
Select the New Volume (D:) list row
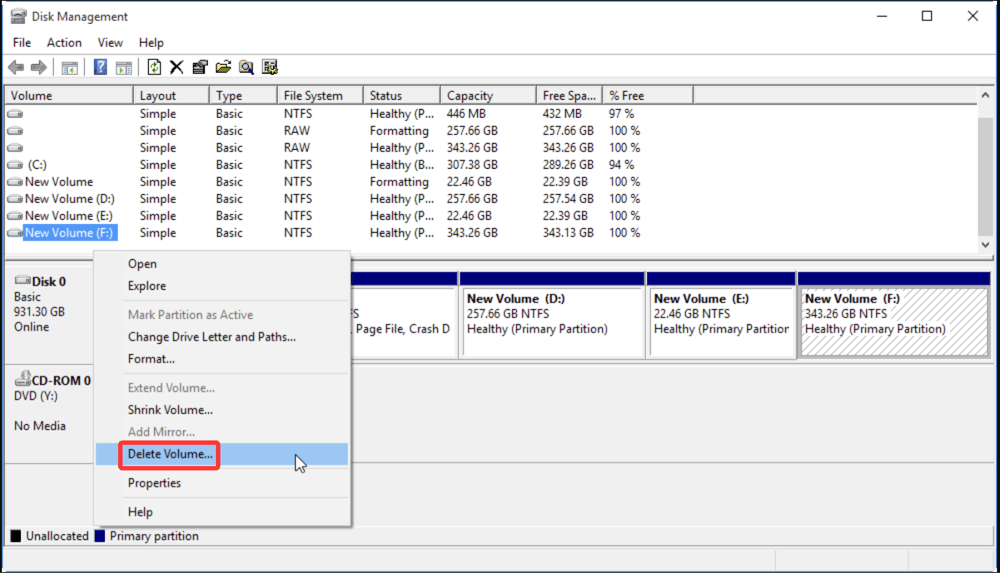click(x=491, y=199)
